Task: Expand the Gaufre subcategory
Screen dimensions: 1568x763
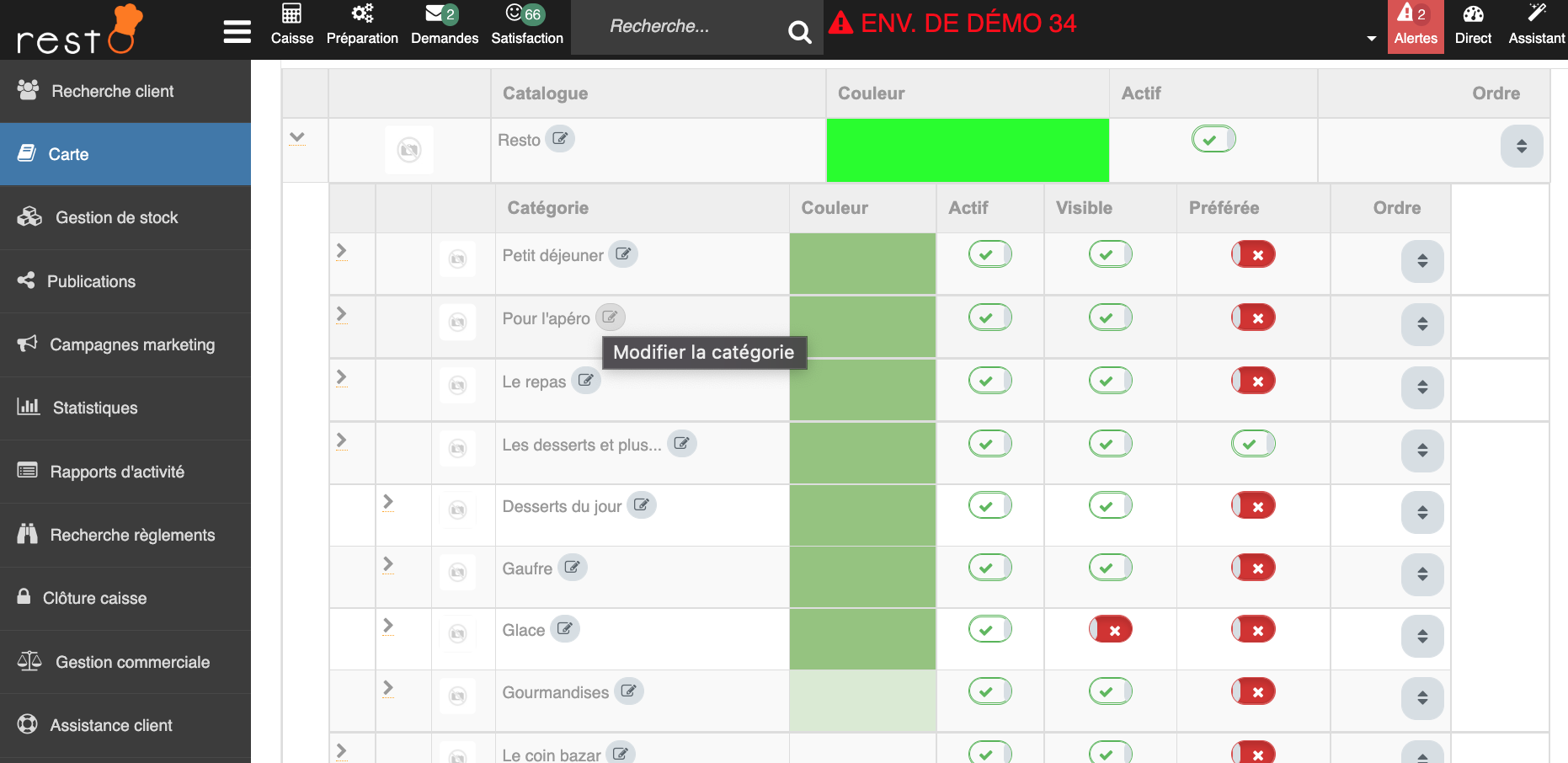Action: 387,564
